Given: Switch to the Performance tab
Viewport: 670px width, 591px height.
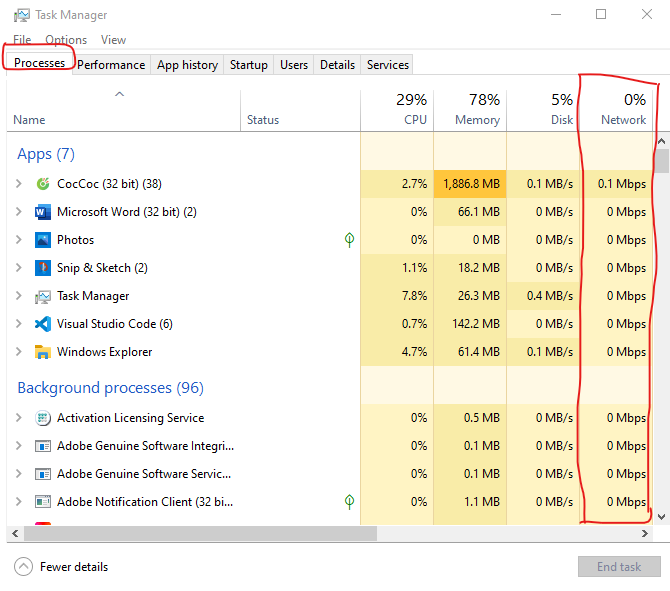Looking at the screenshot, I should tap(111, 65).
